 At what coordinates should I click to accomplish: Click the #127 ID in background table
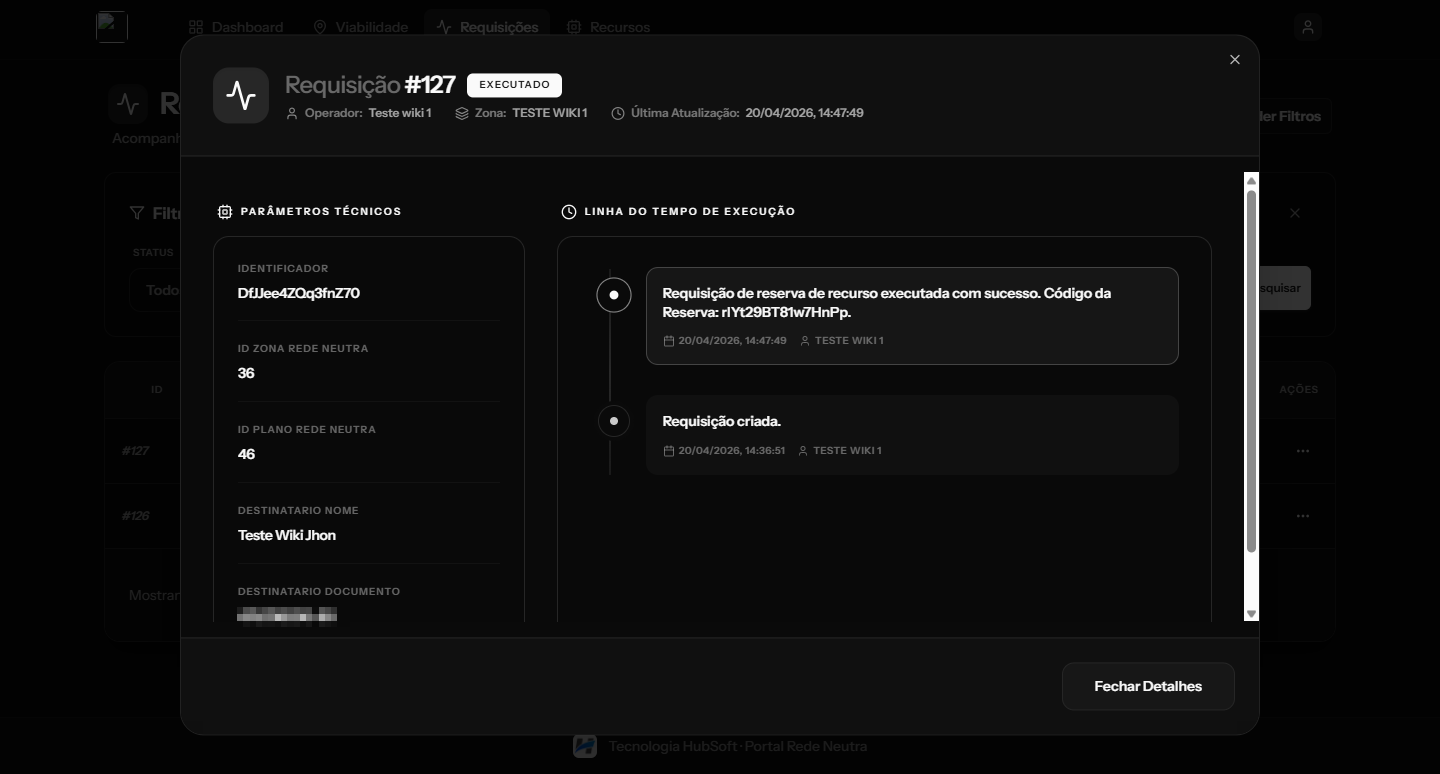coord(135,451)
